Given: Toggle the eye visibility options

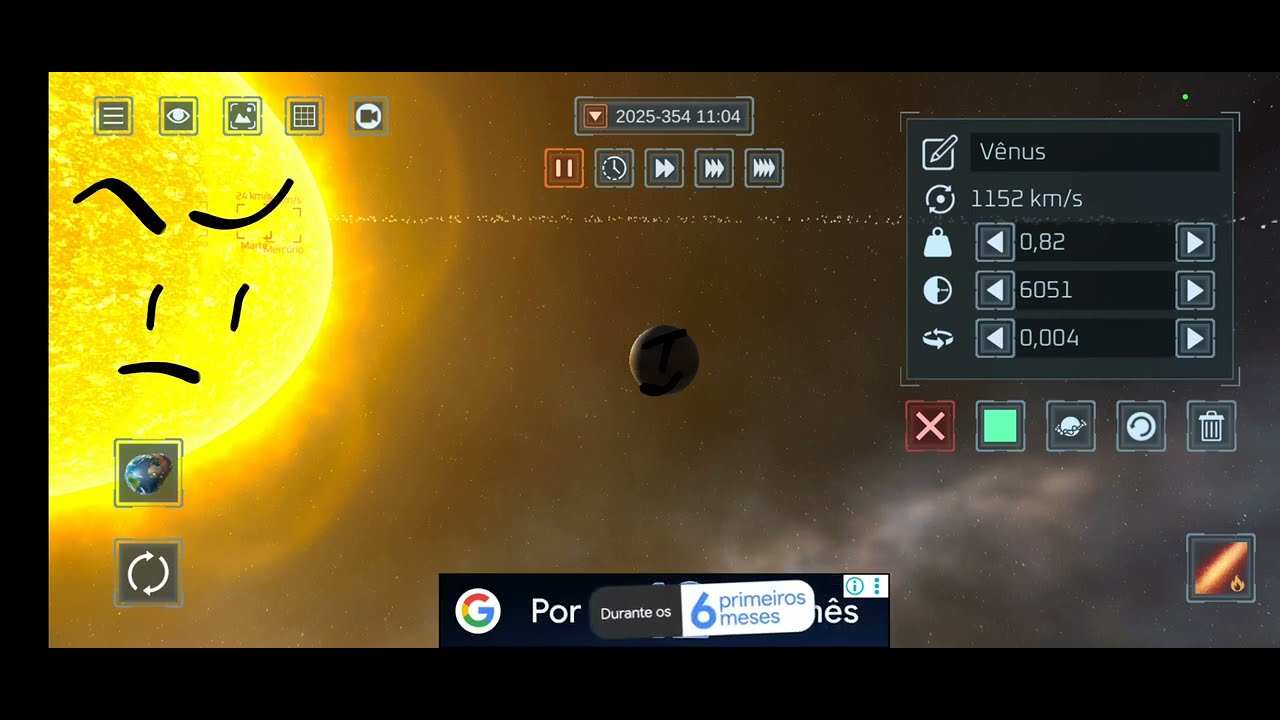Looking at the screenshot, I should [x=178, y=117].
